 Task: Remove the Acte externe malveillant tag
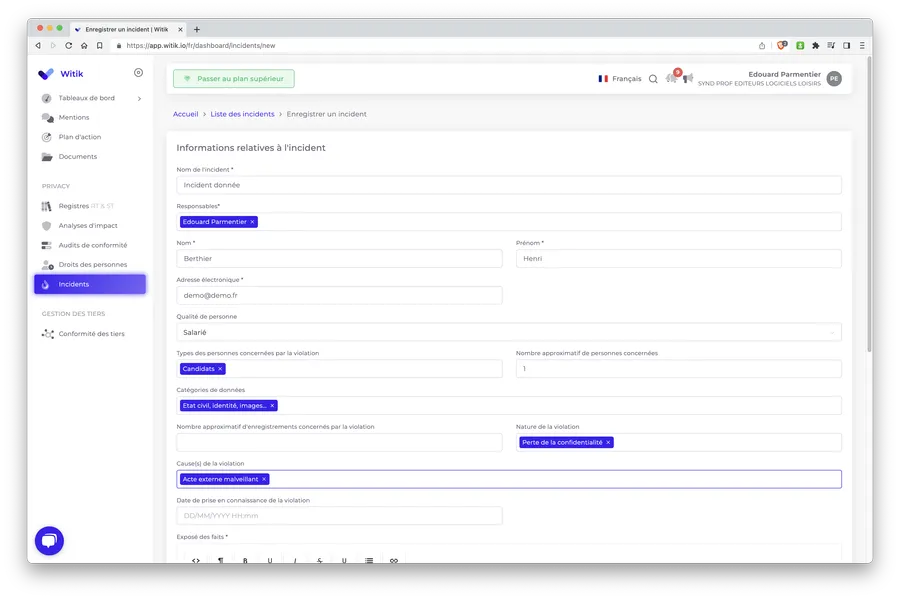(264, 479)
